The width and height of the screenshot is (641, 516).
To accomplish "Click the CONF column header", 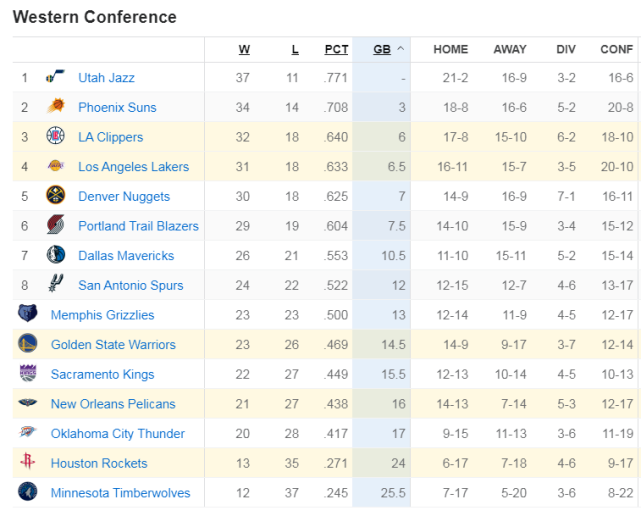I will [x=616, y=49].
